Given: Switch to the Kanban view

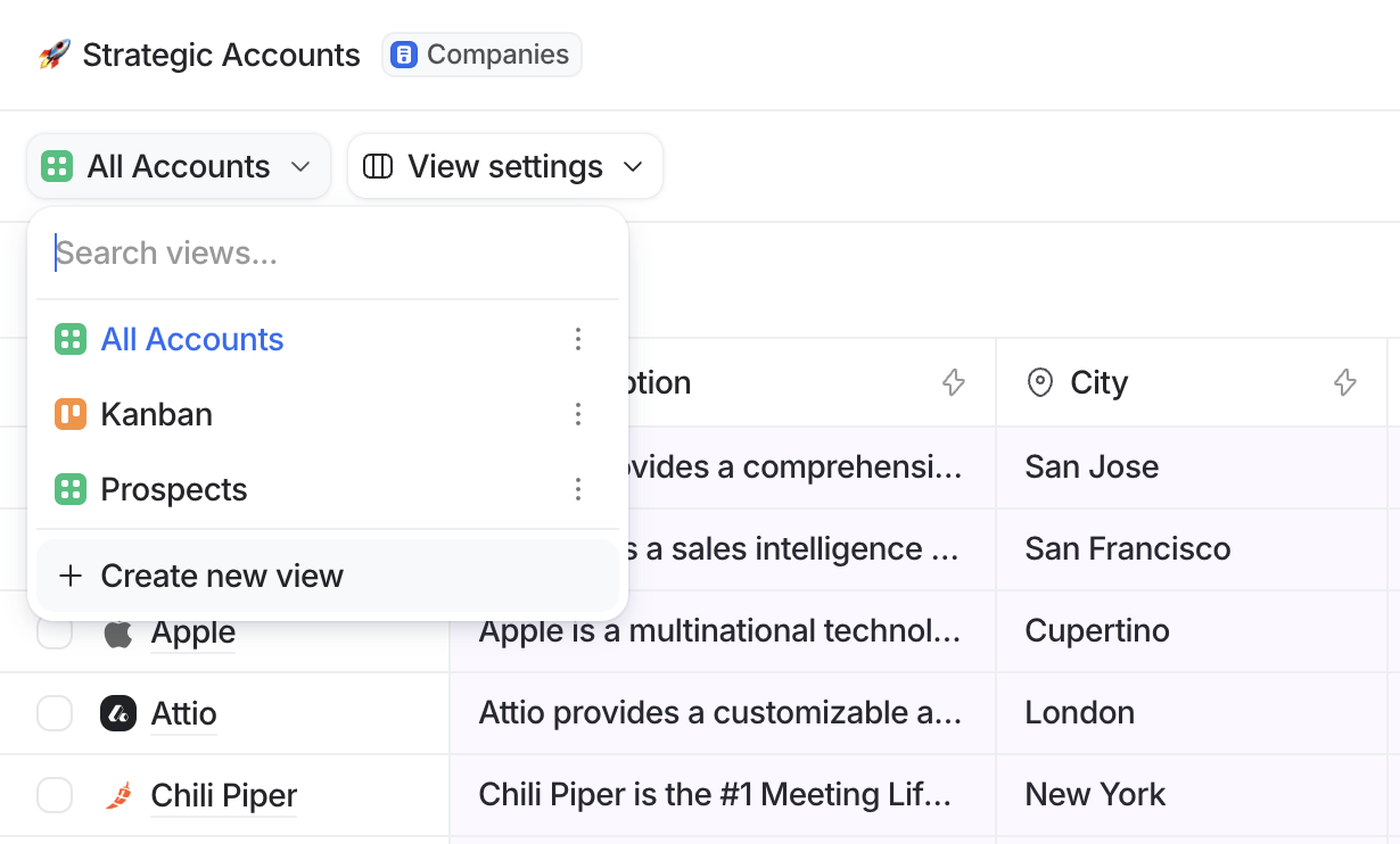Looking at the screenshot, I should coord(157,414).
